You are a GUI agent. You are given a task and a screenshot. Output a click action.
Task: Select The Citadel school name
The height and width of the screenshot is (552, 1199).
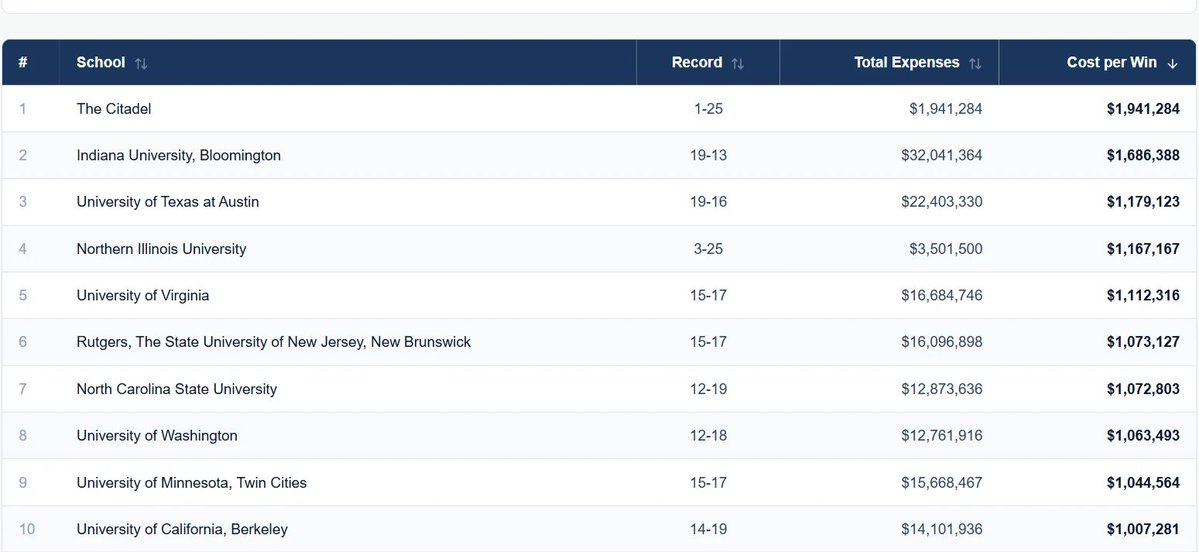click(114, 109)
